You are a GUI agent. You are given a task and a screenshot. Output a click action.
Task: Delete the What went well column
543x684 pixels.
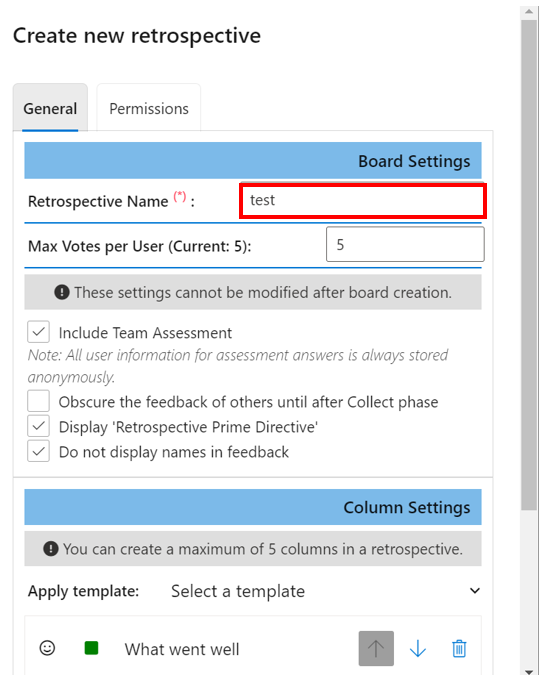click(459, 649)
